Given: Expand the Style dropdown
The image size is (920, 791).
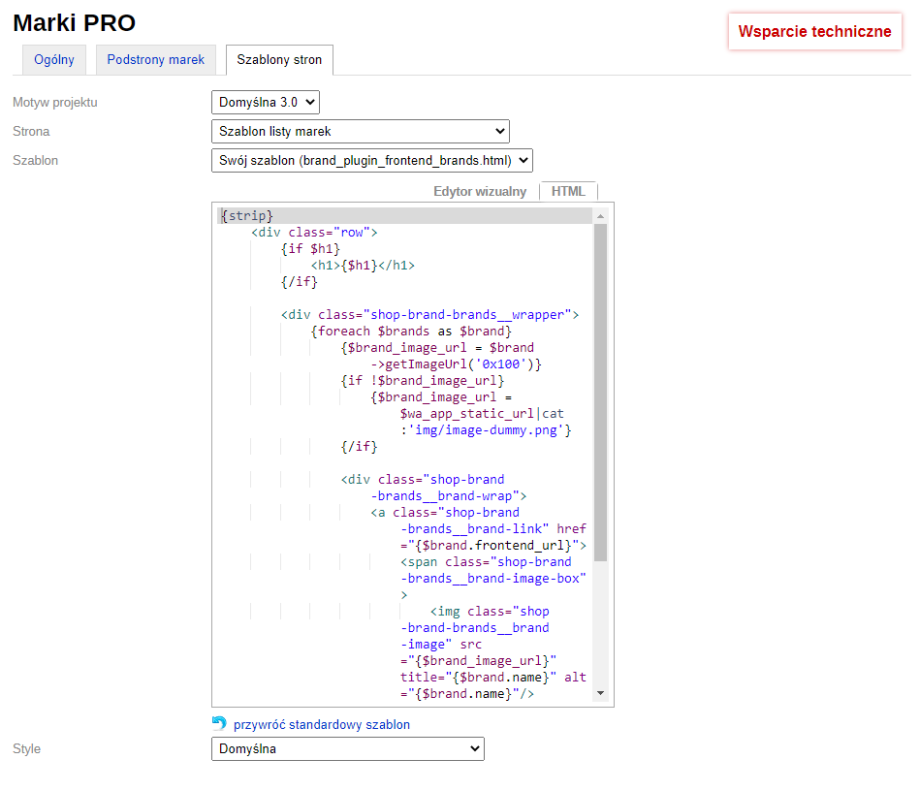Looking at the screenshot, I should click(x=347, y=748).
